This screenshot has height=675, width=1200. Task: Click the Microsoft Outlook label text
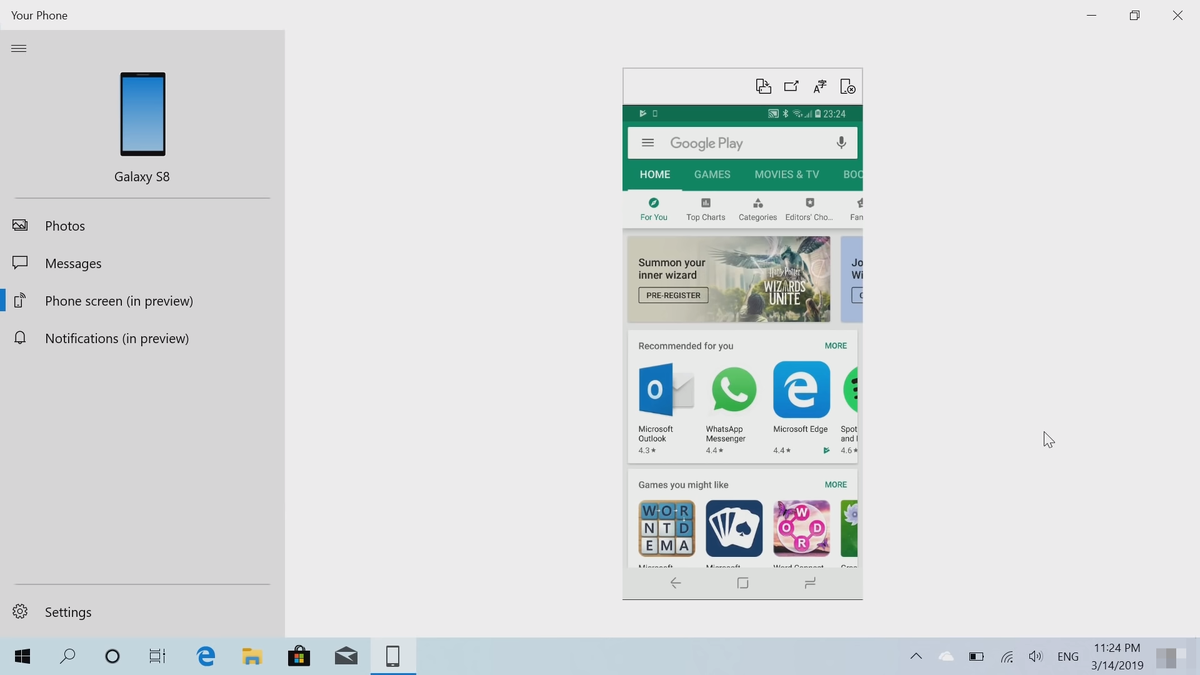(656, 434)
